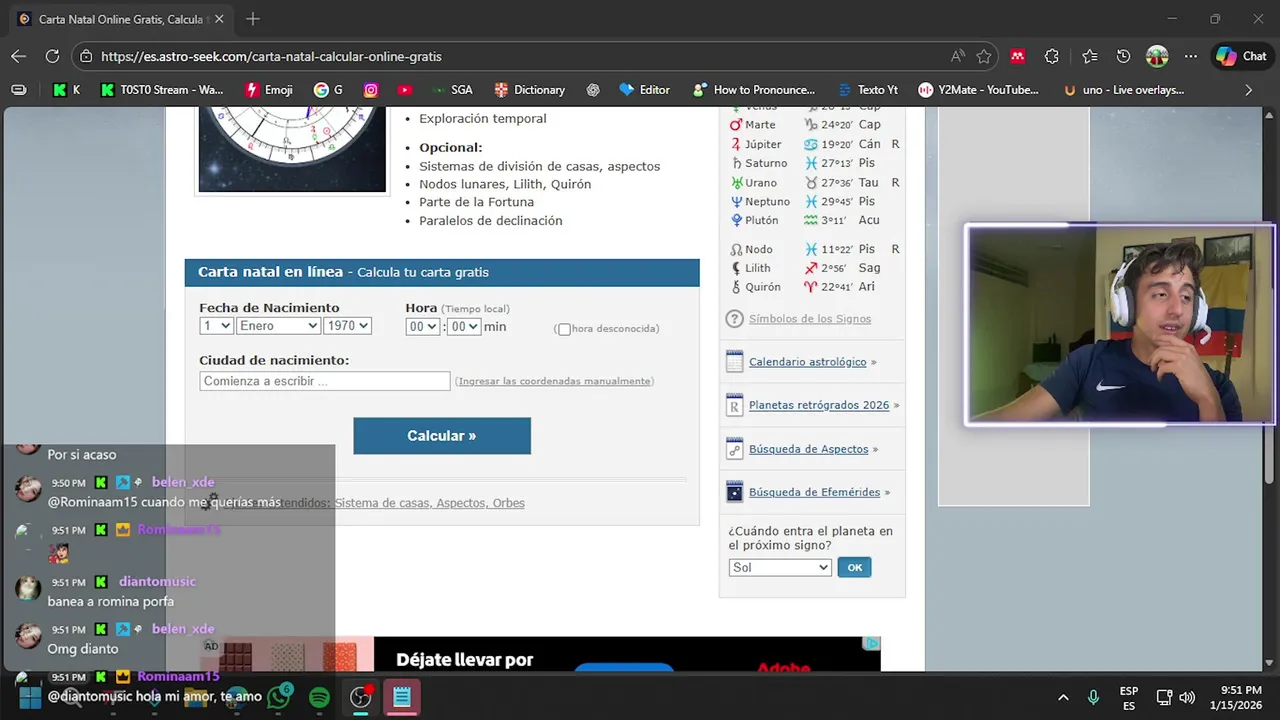Open the ChatGPT bookmark icon

(593, 90)
